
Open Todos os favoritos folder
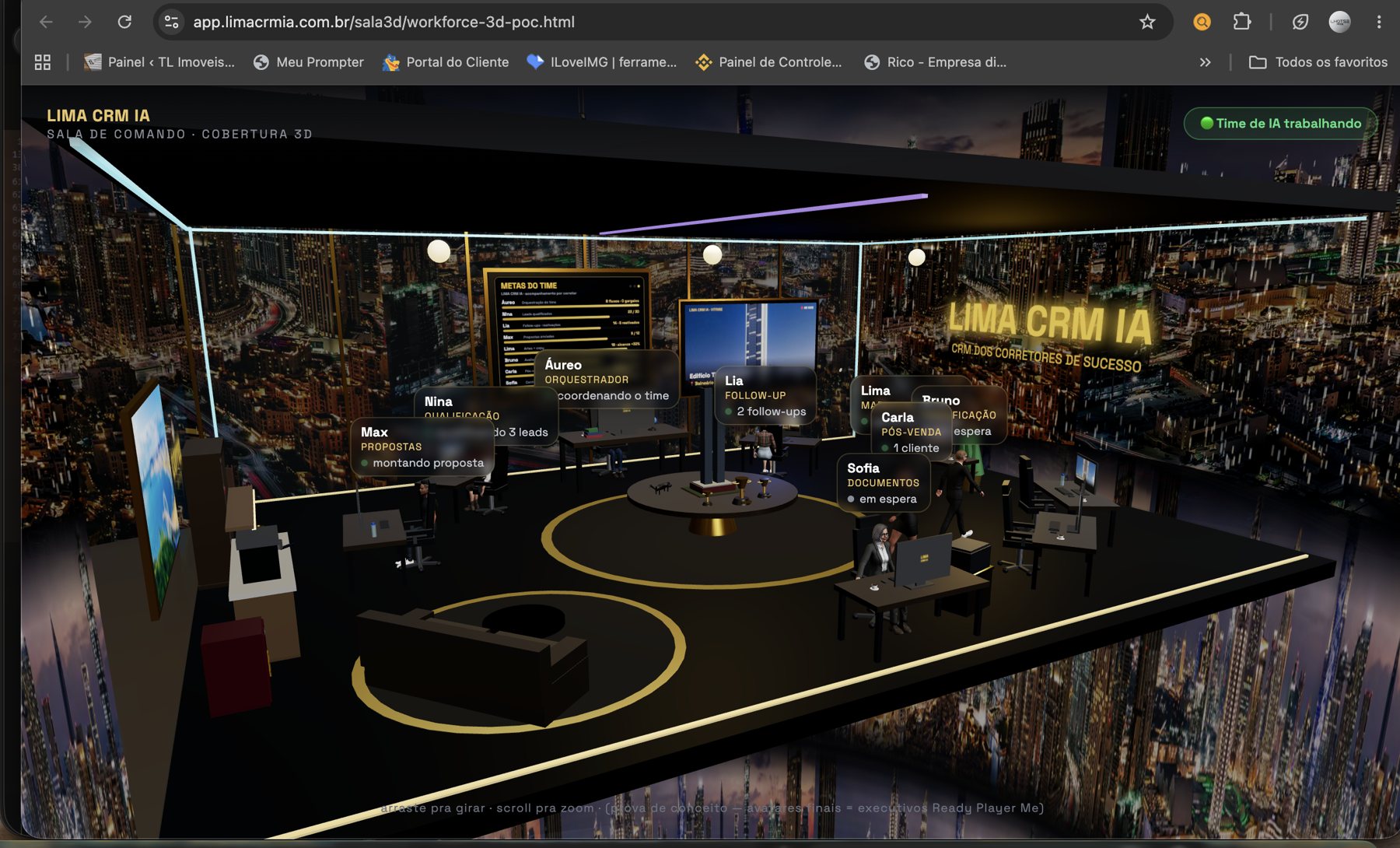(x=1318, y=62)
